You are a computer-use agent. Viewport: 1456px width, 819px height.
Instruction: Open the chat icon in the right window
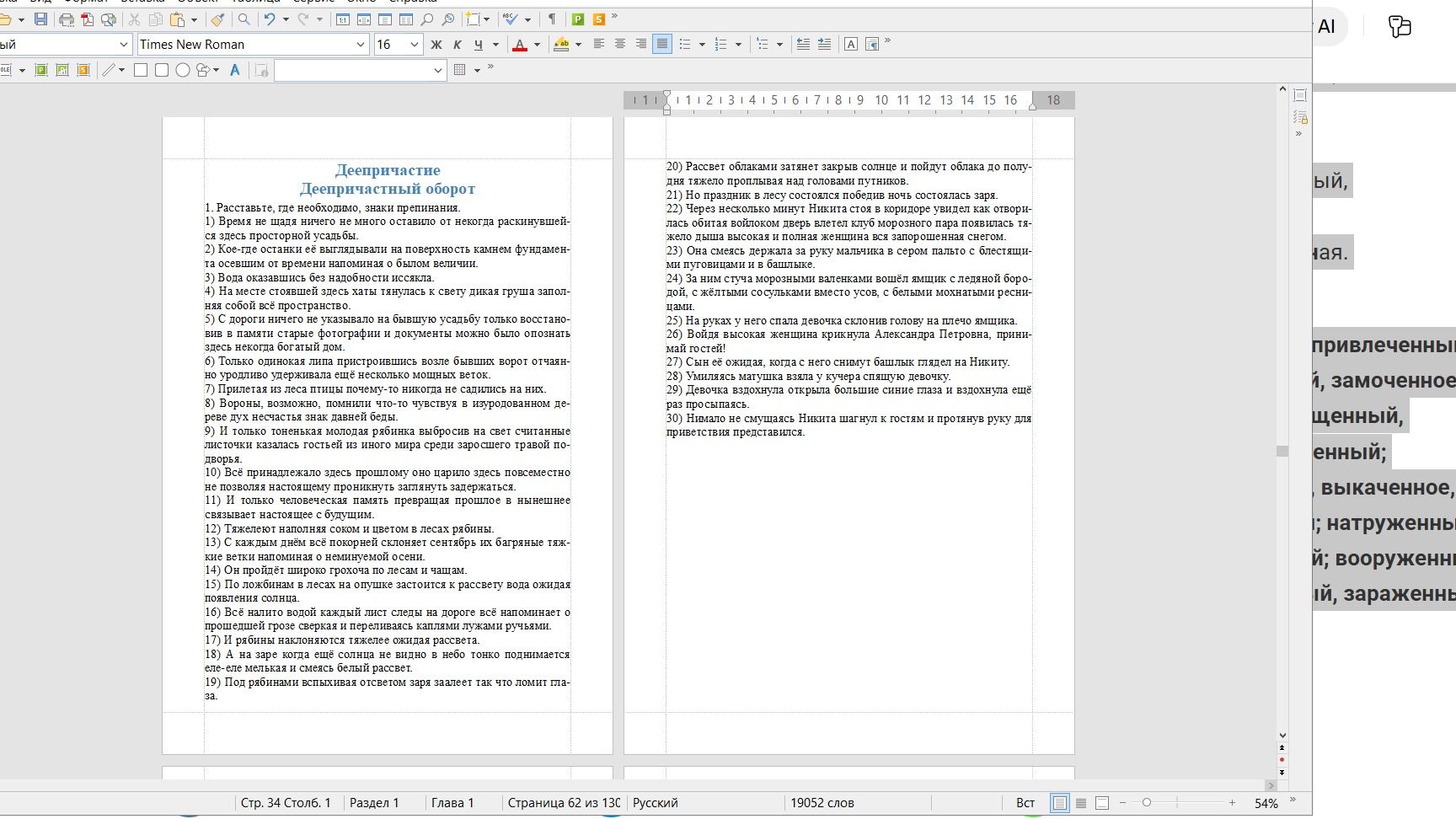1400,27
